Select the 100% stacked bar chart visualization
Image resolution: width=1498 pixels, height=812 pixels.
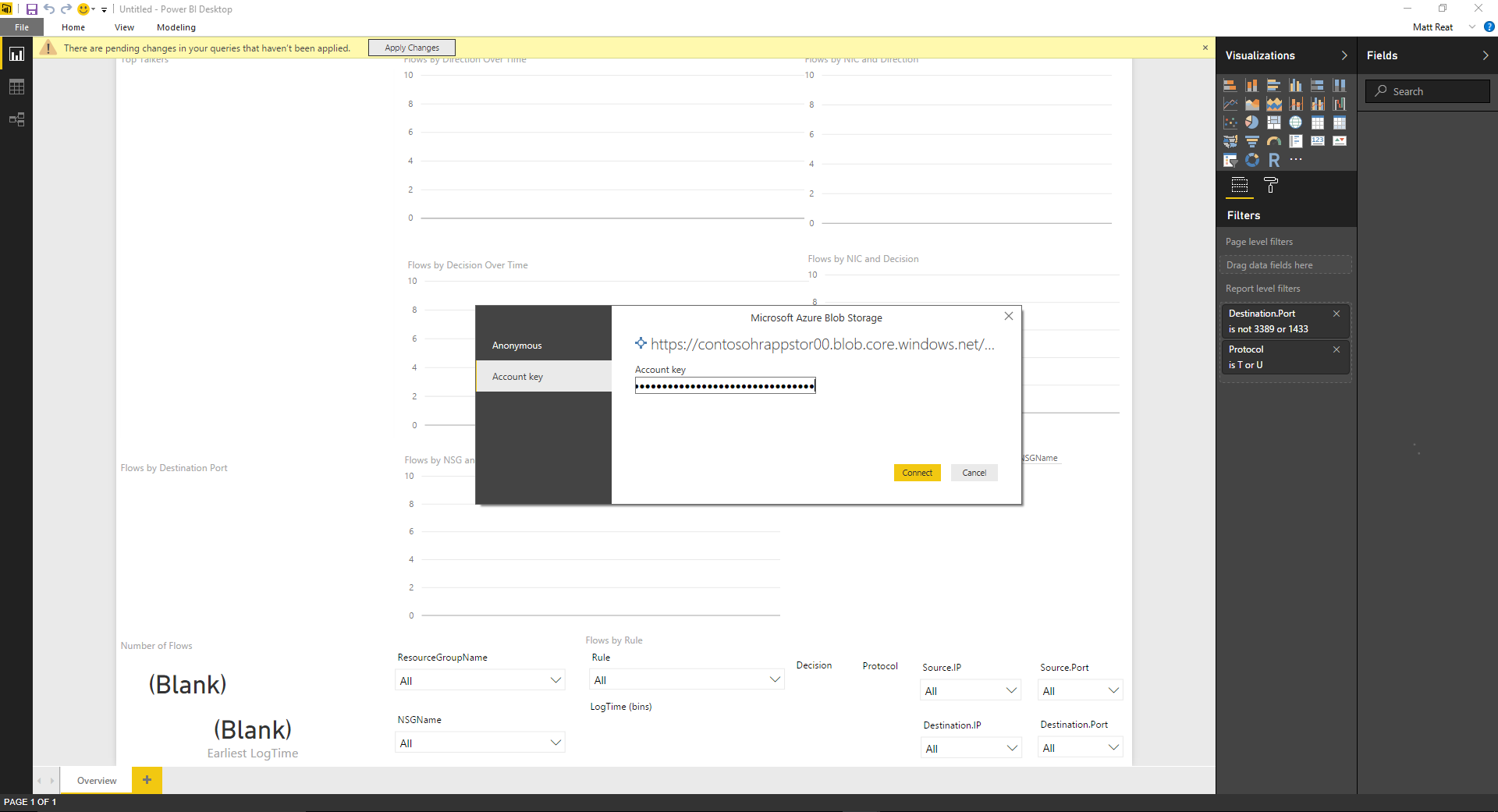(1318, 85)
